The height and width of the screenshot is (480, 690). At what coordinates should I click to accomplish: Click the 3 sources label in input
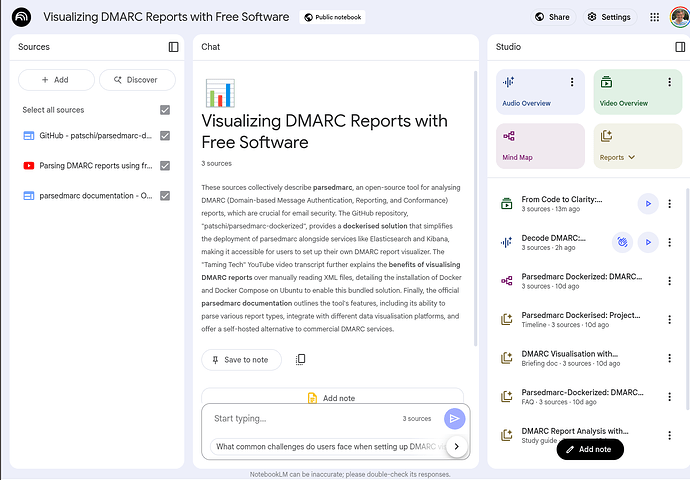[x=417, y=418]
